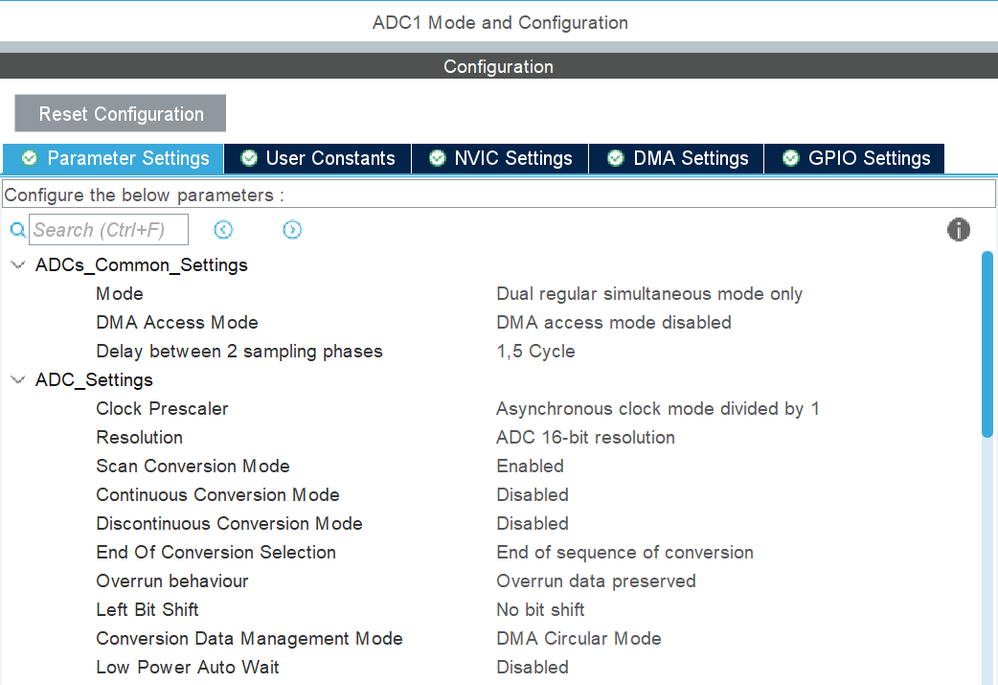The image size is (998, 685).
Task: Click the Parameter Settings green check icon
Action: [x=30, y=158]
